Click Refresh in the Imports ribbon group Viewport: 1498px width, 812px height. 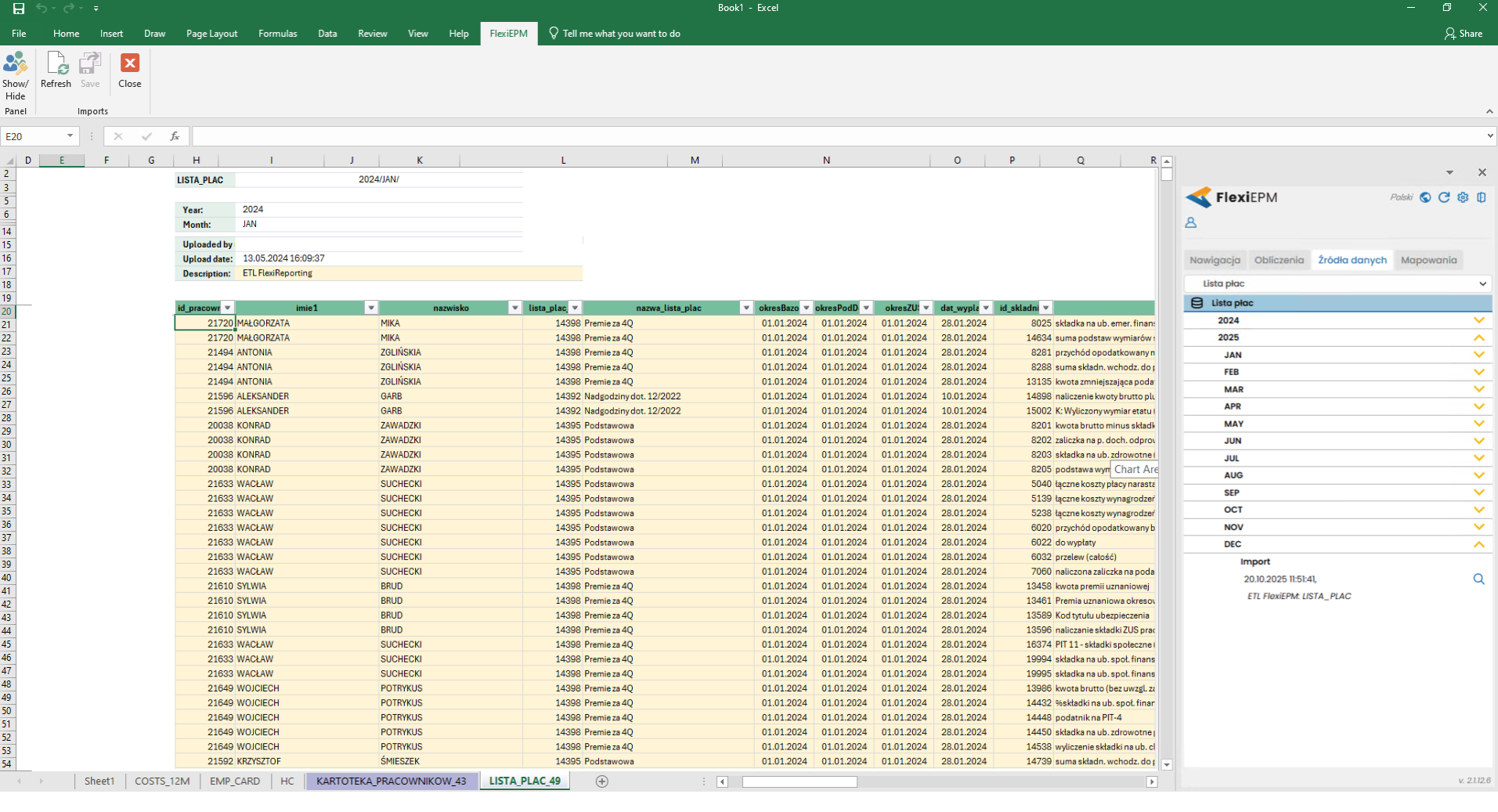click(56, 70)
